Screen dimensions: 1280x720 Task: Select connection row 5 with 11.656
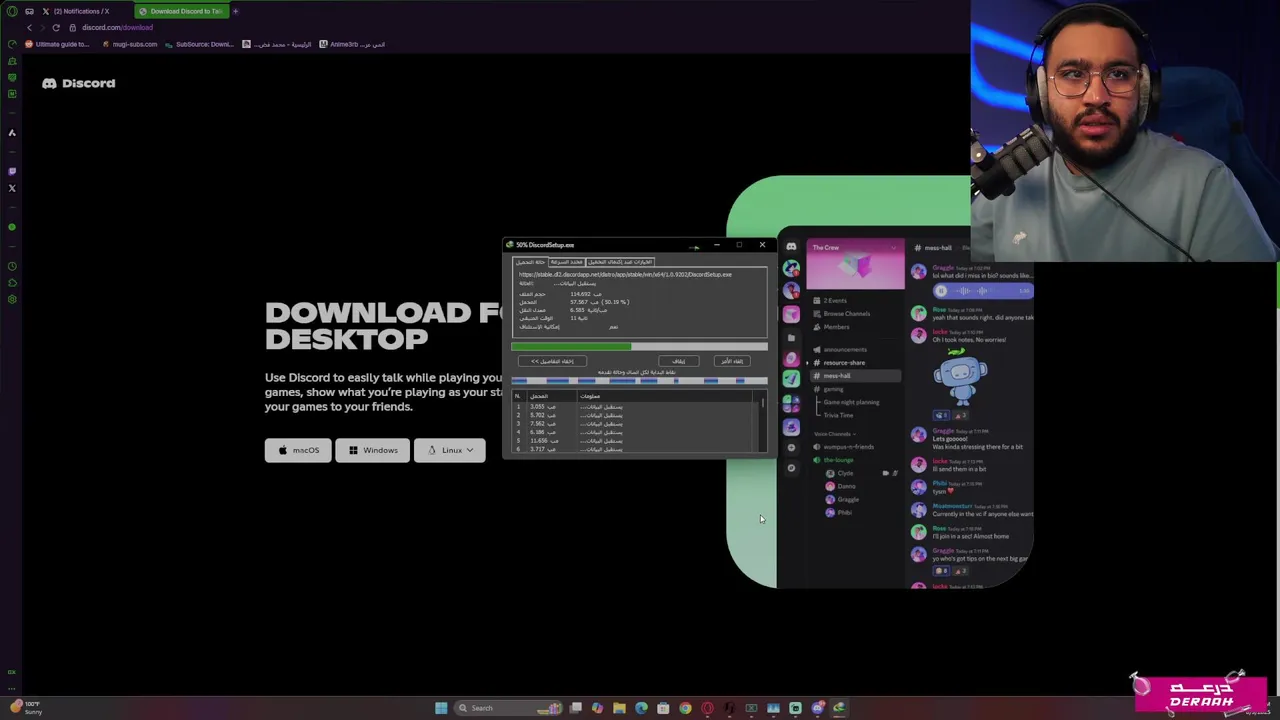(x=635, y=441)
